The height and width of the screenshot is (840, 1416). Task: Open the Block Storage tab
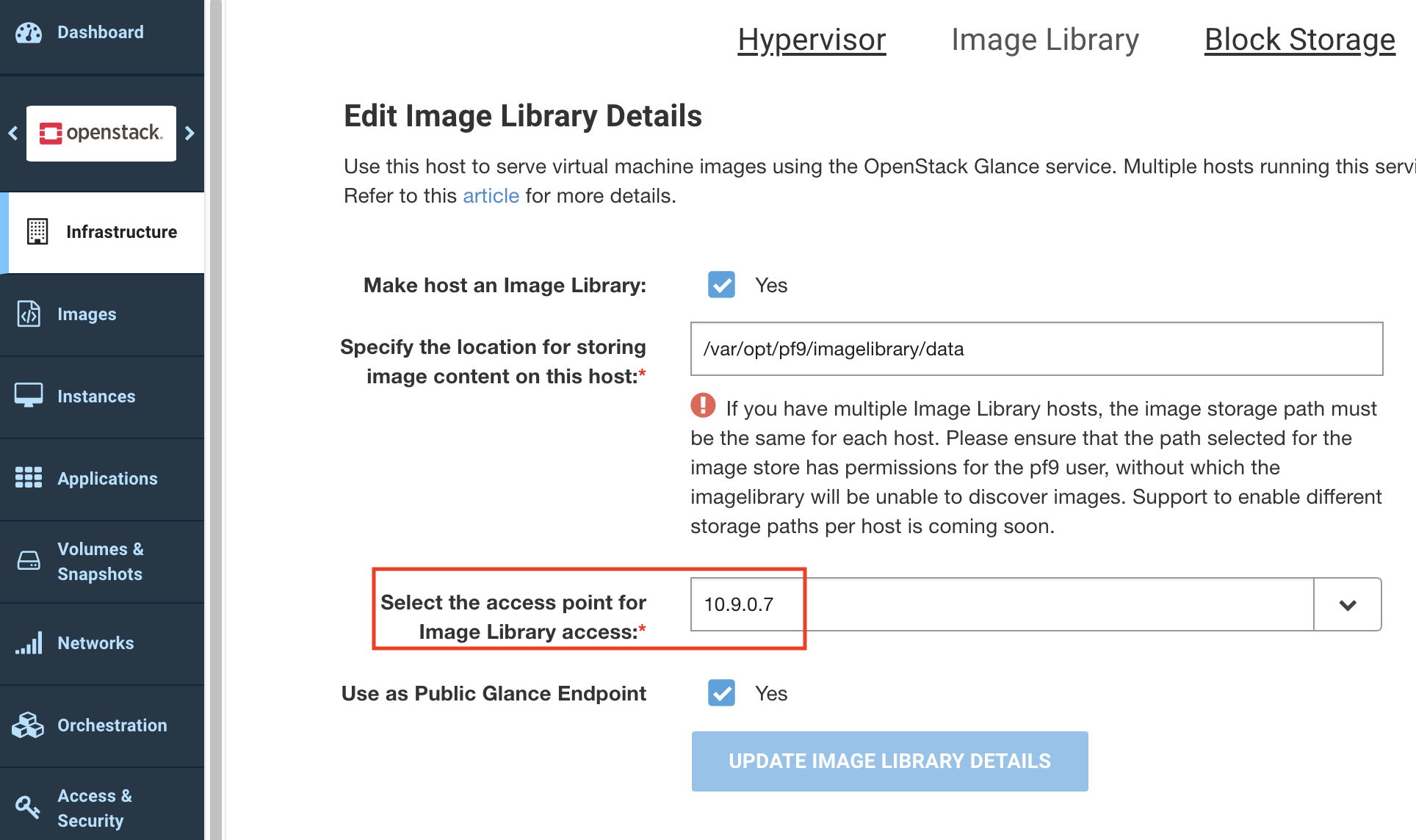point(1299,40)
